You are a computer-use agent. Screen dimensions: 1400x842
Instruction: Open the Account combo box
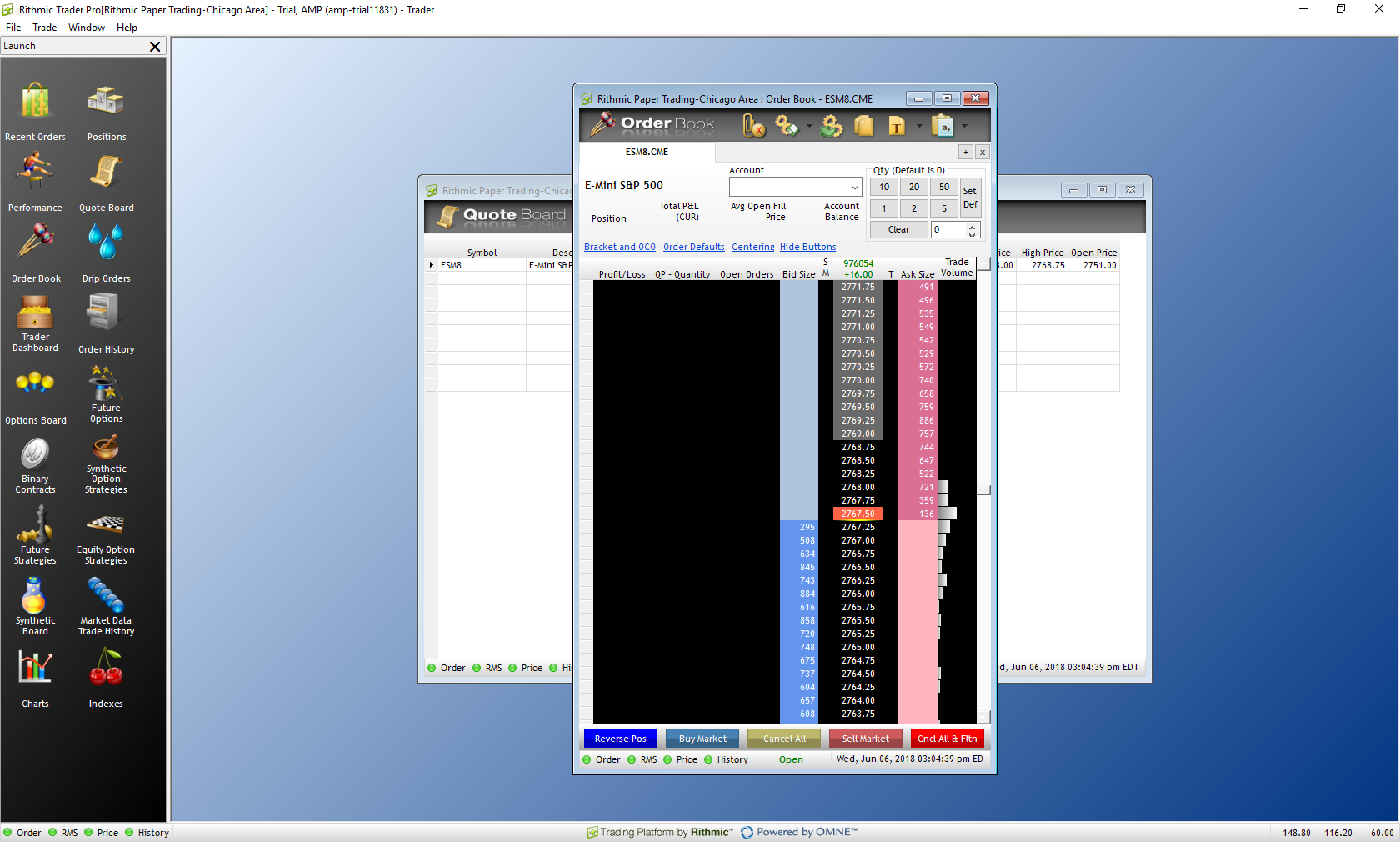pyautogui.click(x=795, y=187)
